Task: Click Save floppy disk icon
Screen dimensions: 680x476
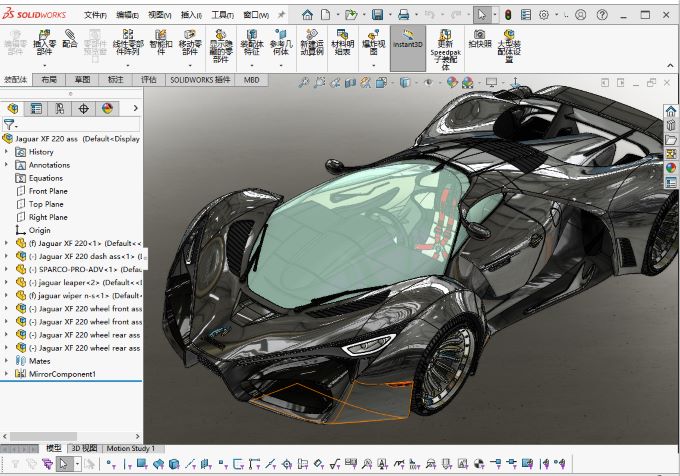Action: 377,15
